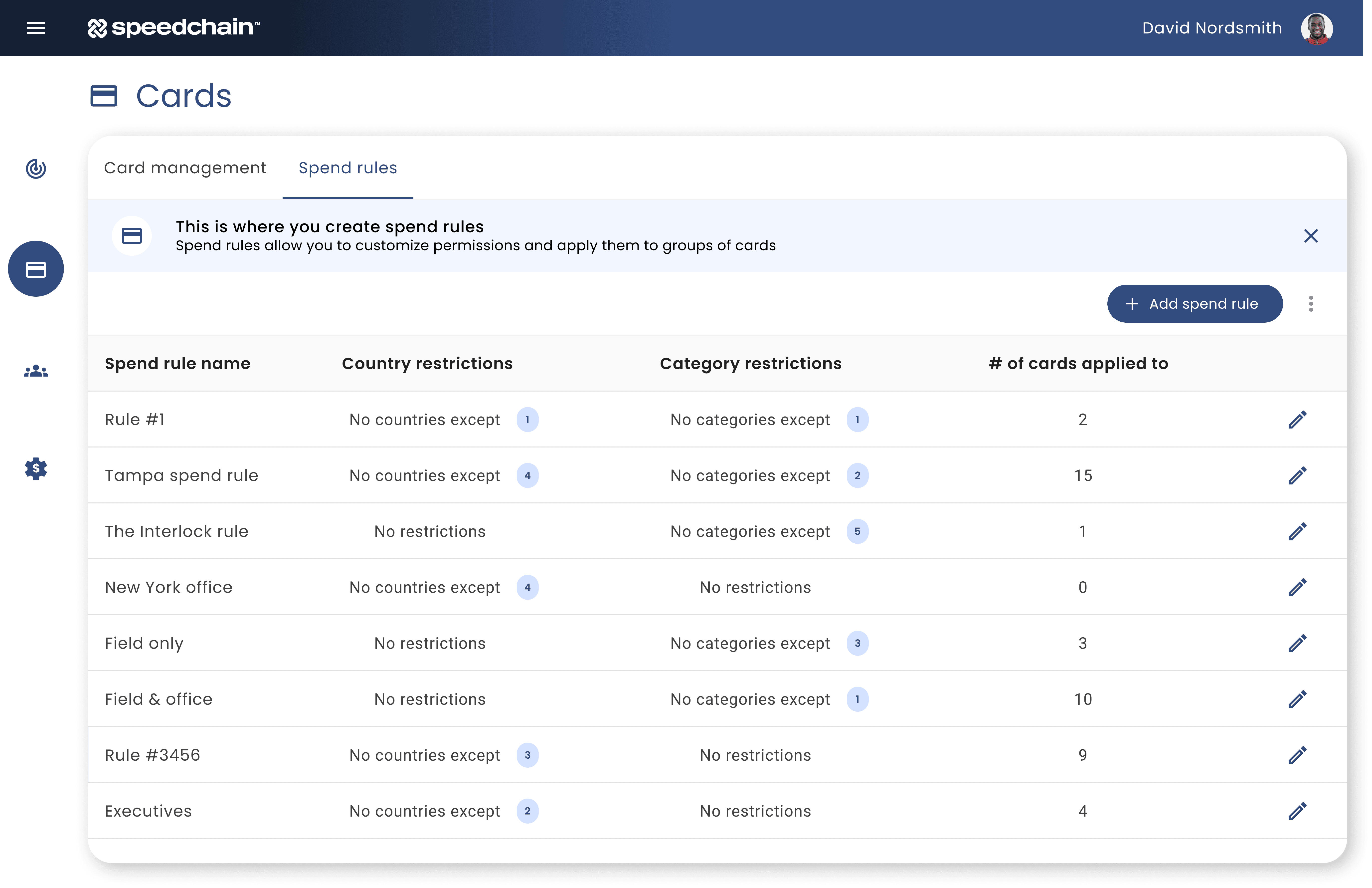Switch to the Card management tab
The width and height of the screenshot is (1372, 888).
coord(185,168)
